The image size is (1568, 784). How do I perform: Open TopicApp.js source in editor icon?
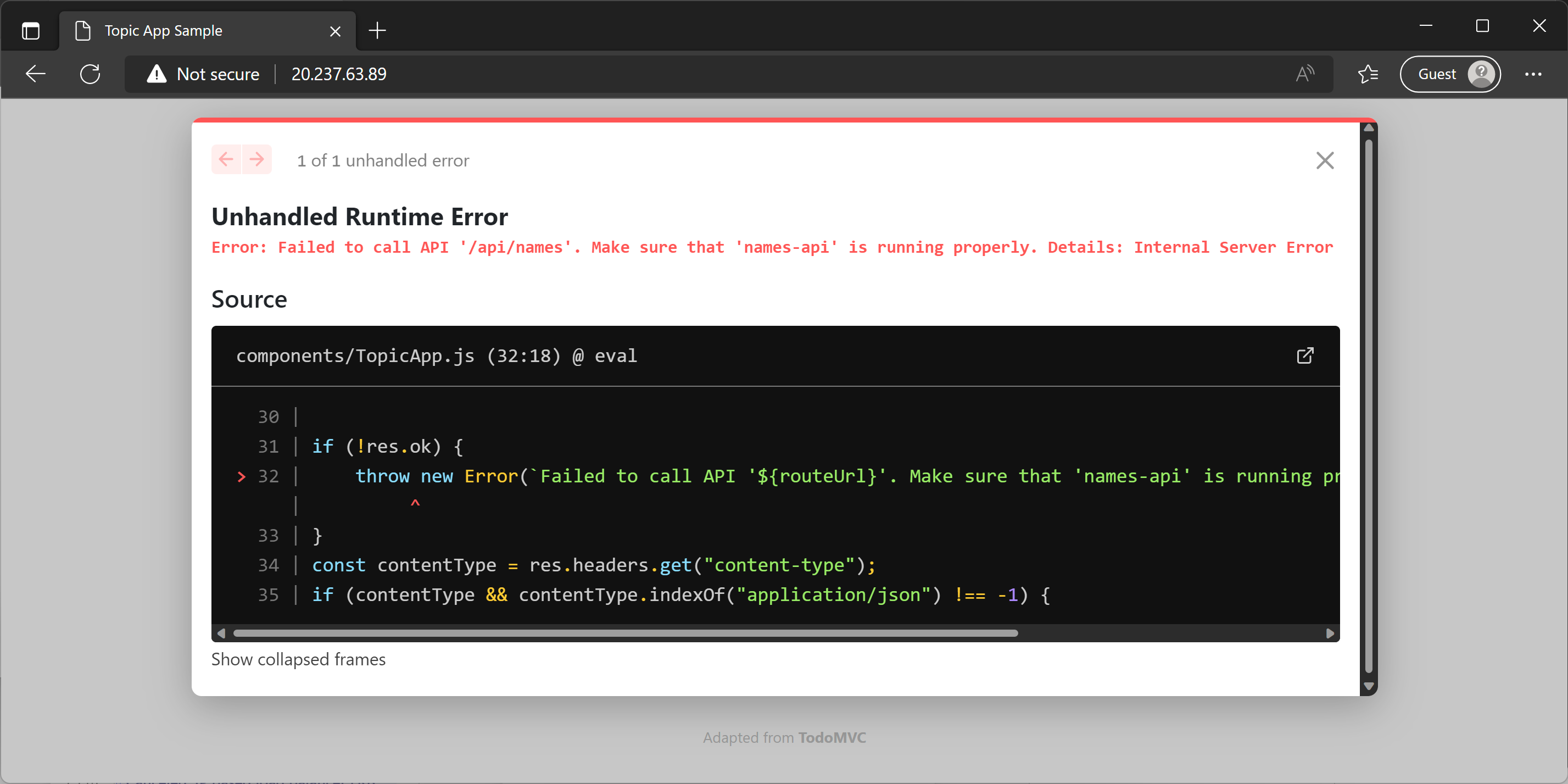coord(1304,355)
